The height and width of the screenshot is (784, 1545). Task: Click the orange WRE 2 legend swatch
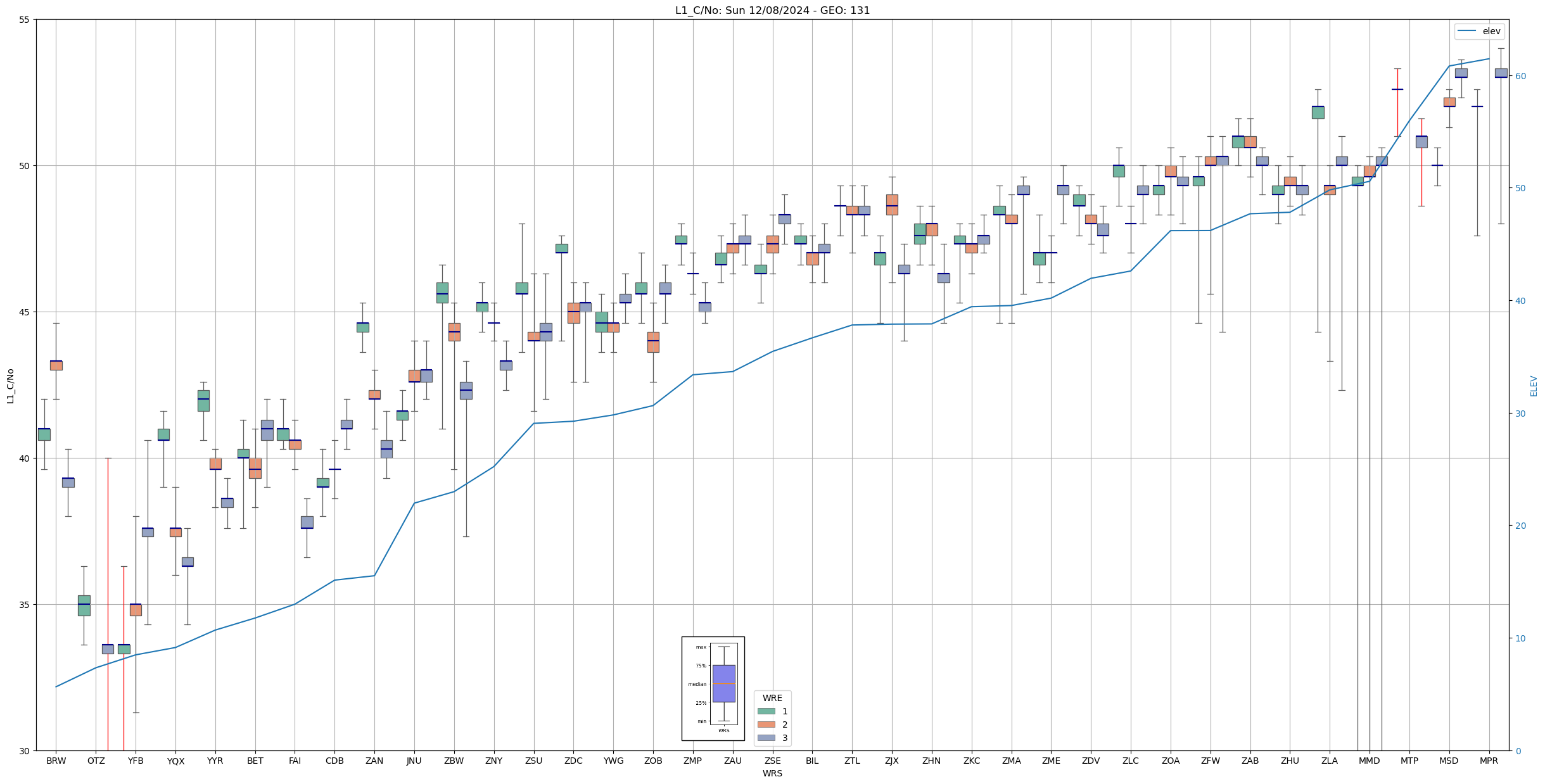pos(766,724)
